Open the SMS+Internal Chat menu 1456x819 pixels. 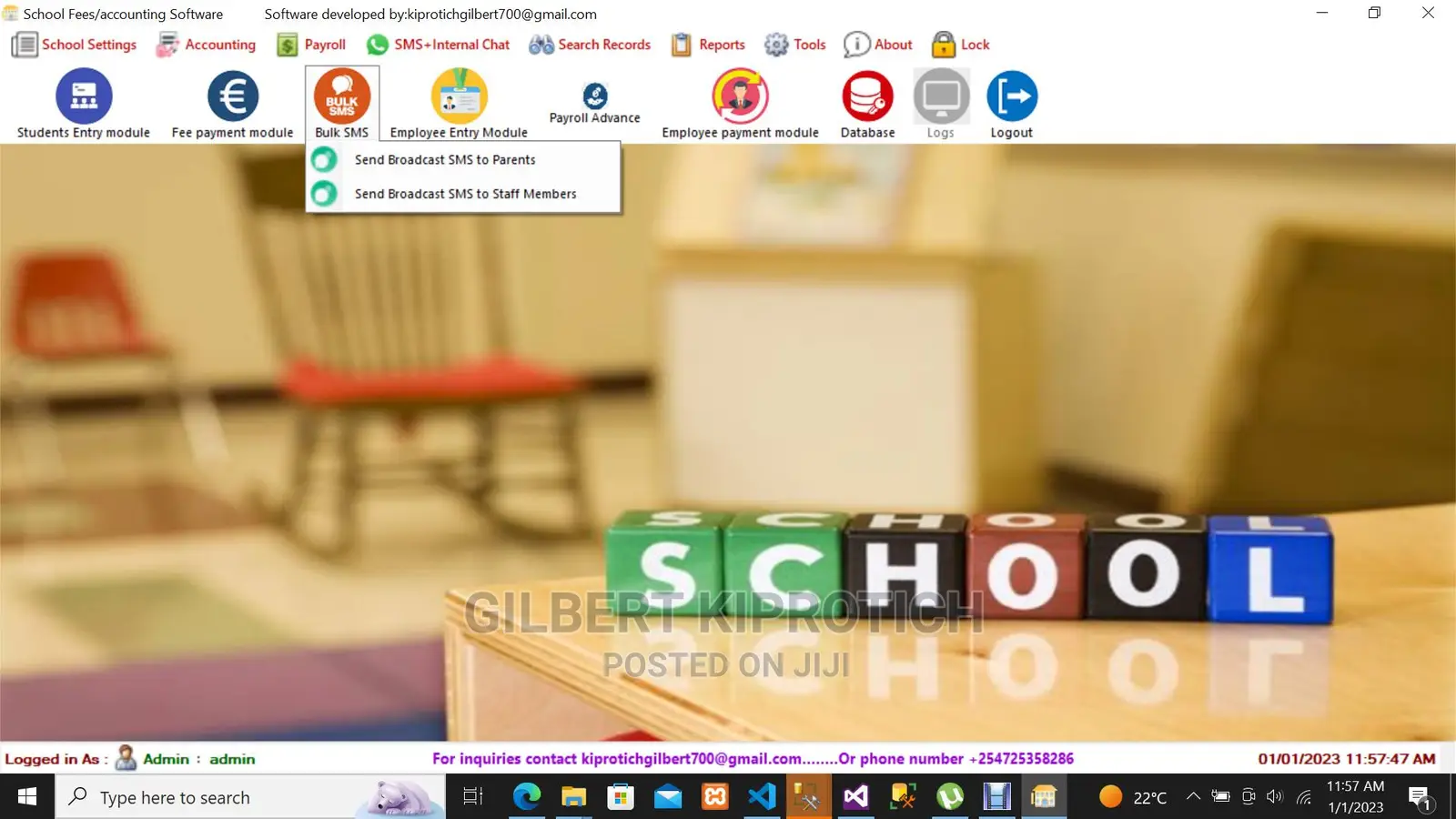coord(438,45)
